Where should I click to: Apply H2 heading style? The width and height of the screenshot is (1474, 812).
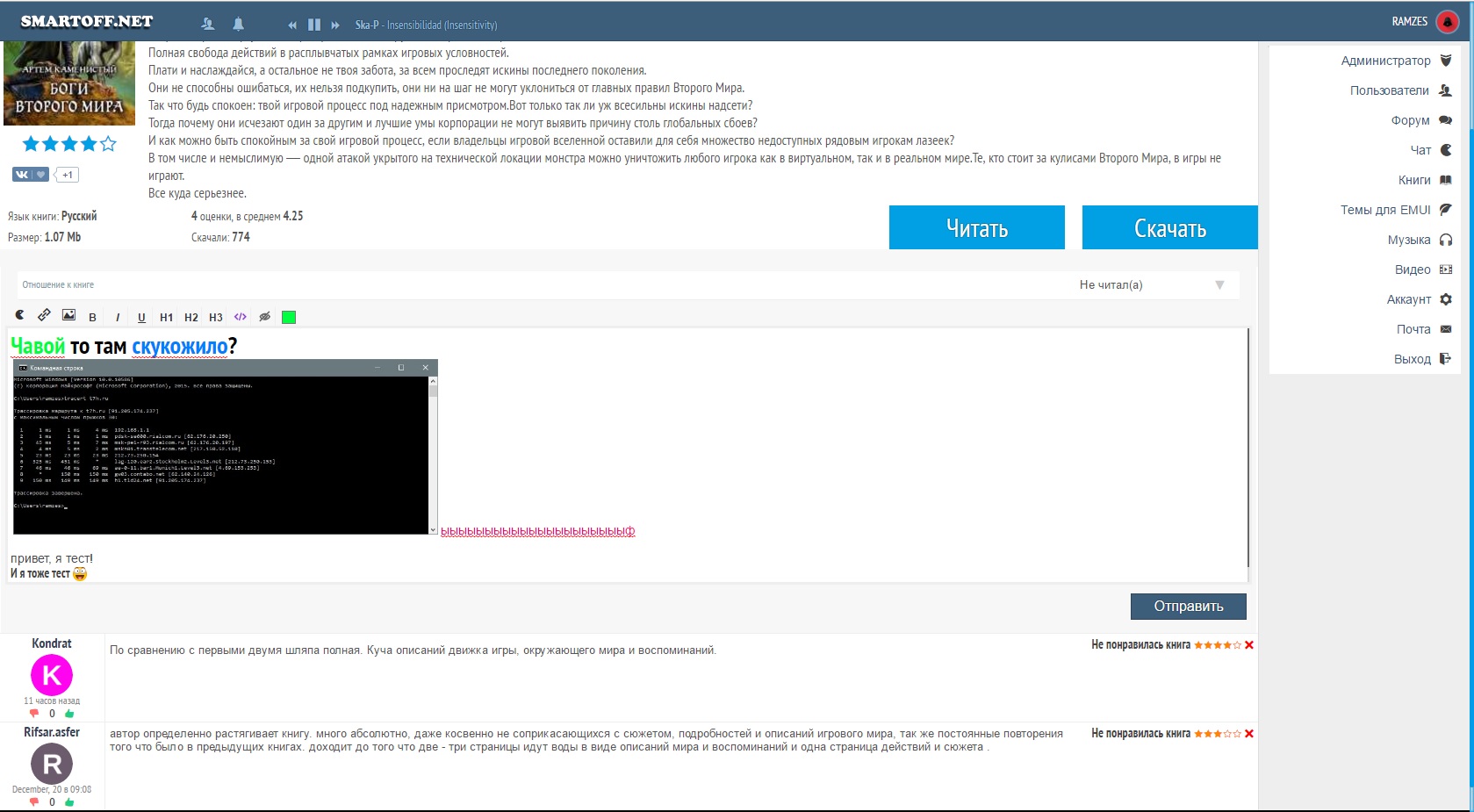click(x=191, y=317)
